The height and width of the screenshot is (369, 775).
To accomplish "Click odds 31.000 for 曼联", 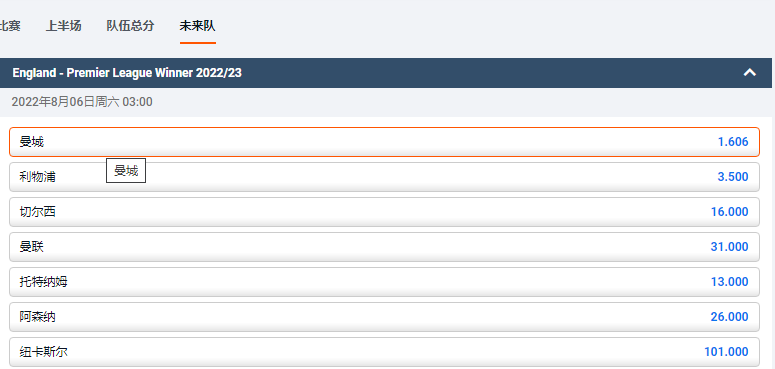I will point(730,247).
